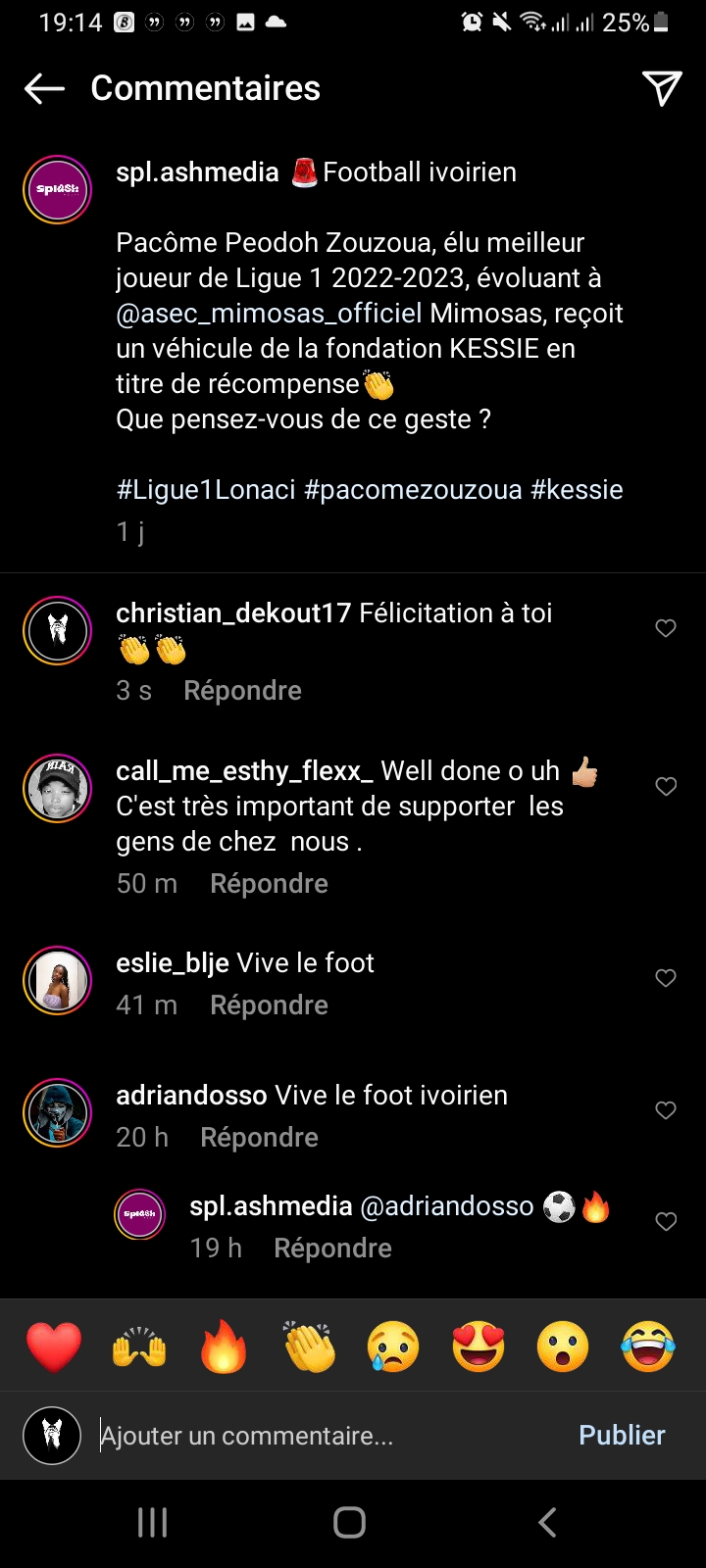Insert the surprised face quick emoji
This screenshot has height=1568, width=706.
(563, 1346)
